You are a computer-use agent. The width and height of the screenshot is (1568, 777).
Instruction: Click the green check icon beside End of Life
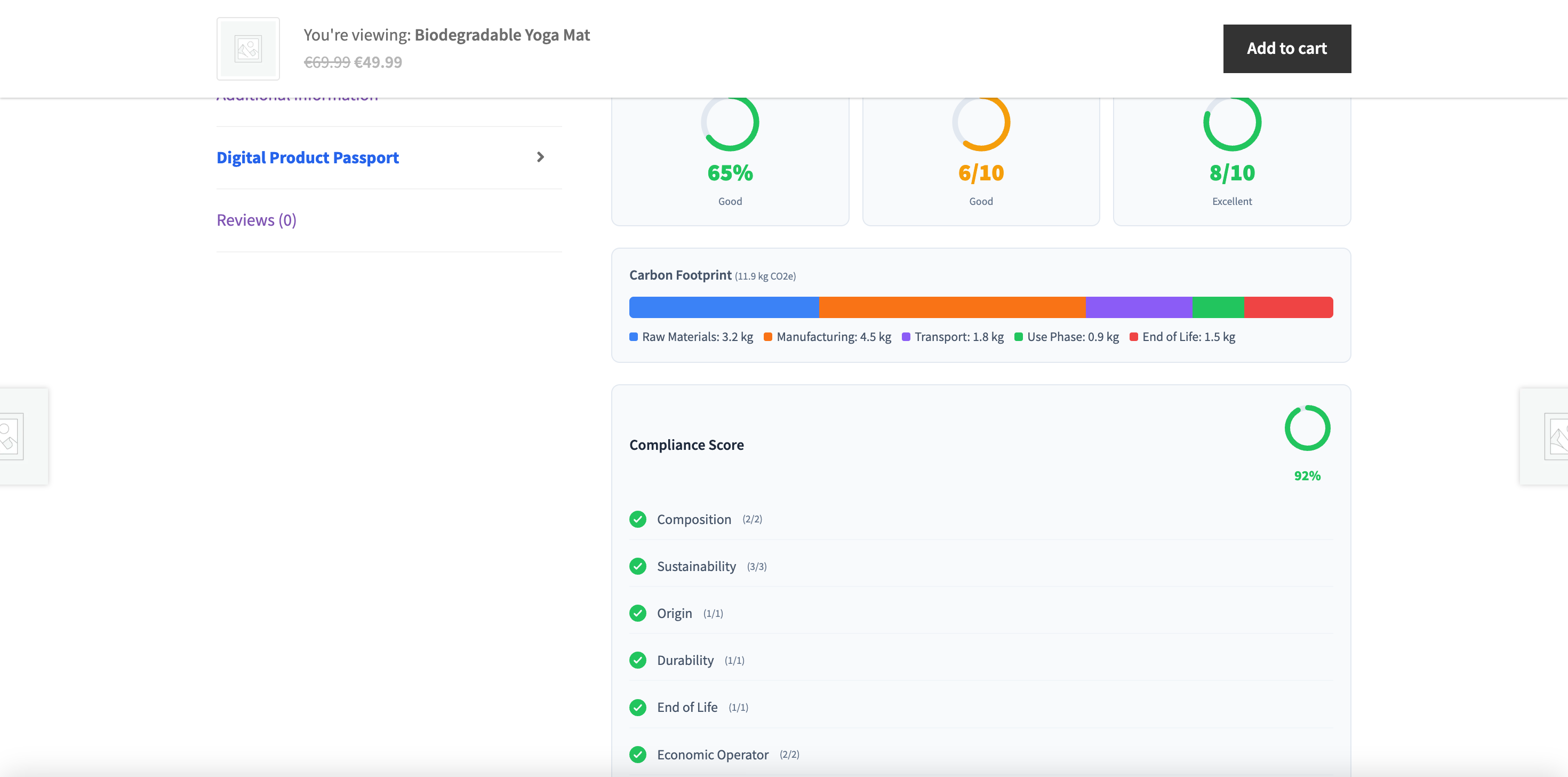(x=637, y=707)
